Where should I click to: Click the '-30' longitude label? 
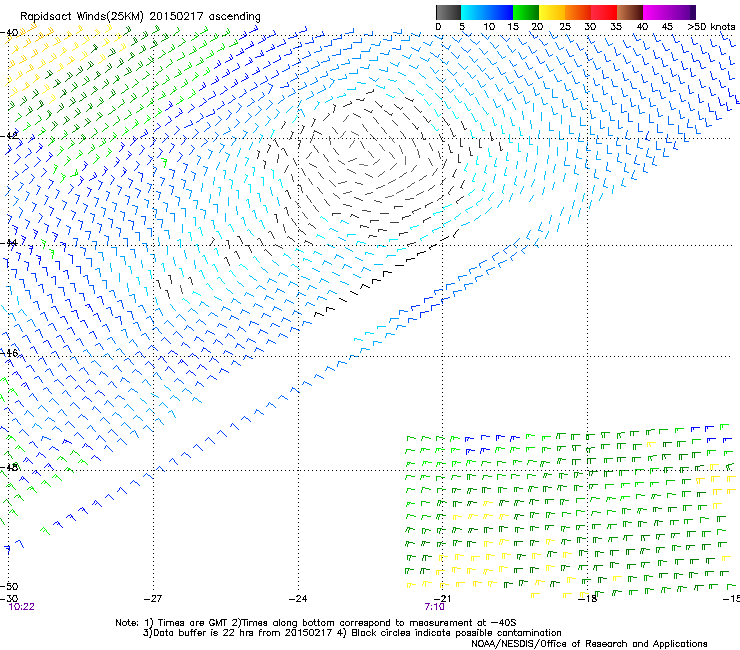tap(9, 598)
